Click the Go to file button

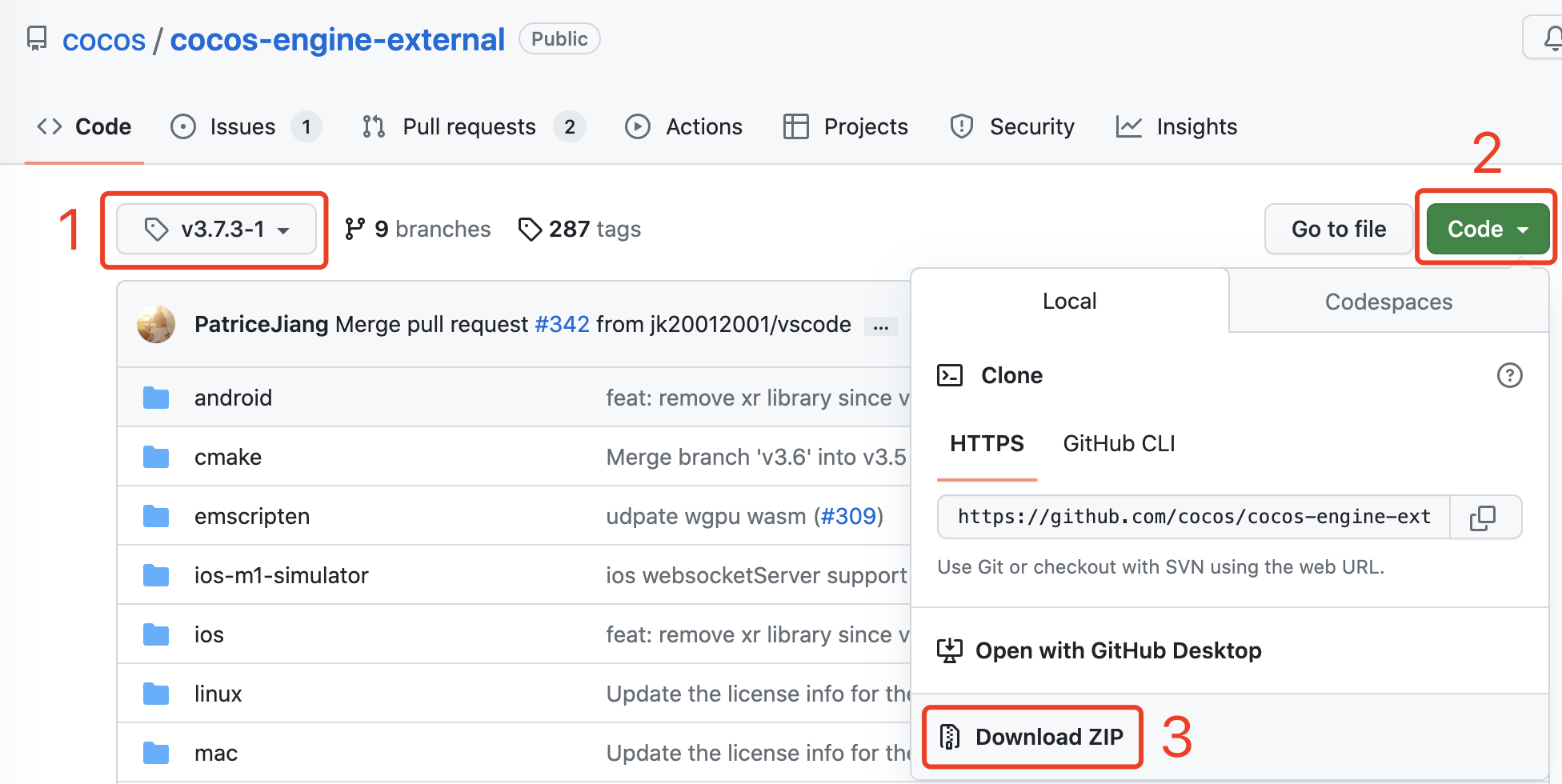1339,229
